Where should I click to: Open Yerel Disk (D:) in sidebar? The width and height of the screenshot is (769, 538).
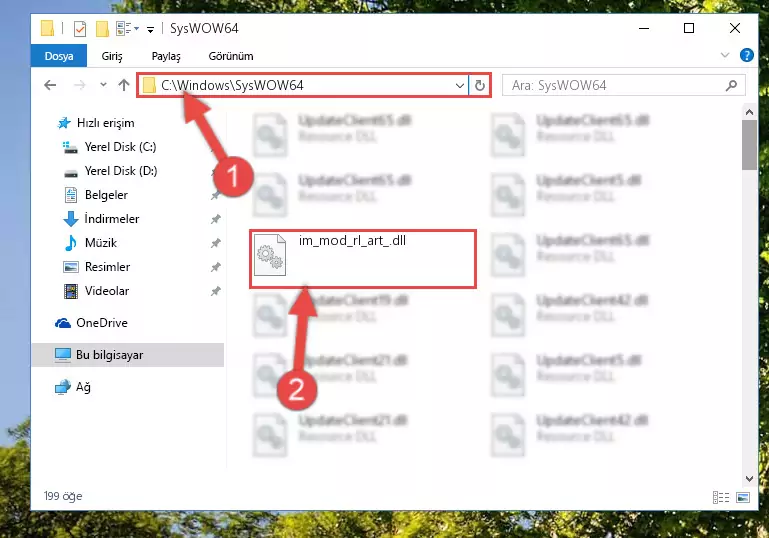click(x=121, y=171)
